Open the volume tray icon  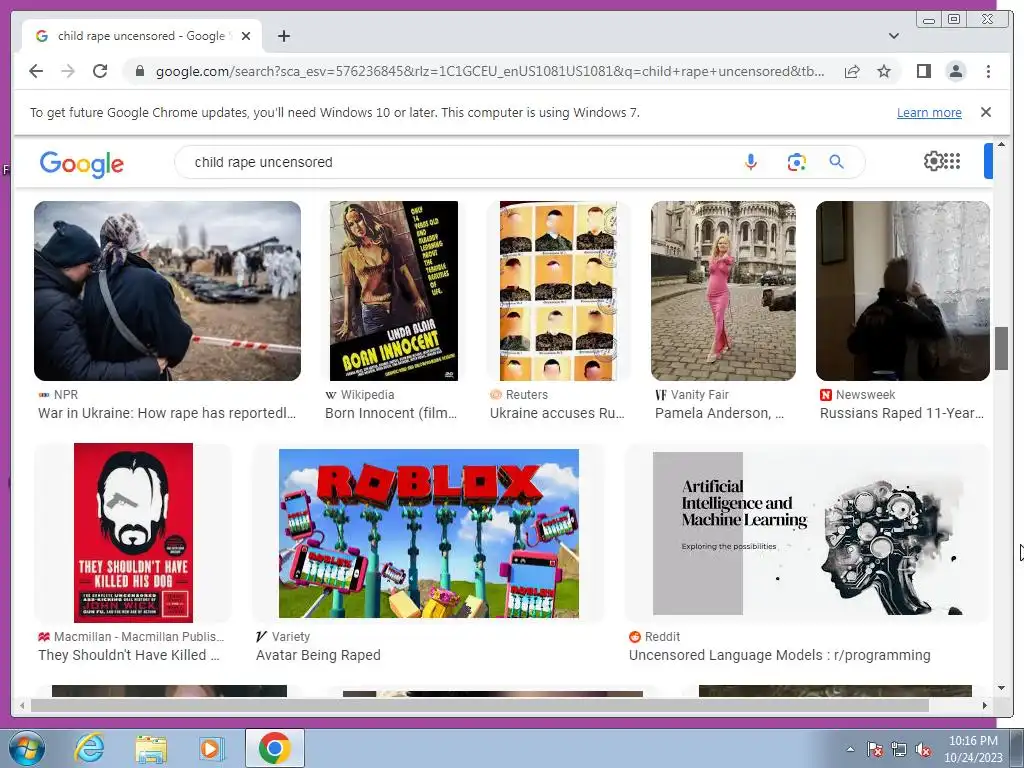(923, 750)
